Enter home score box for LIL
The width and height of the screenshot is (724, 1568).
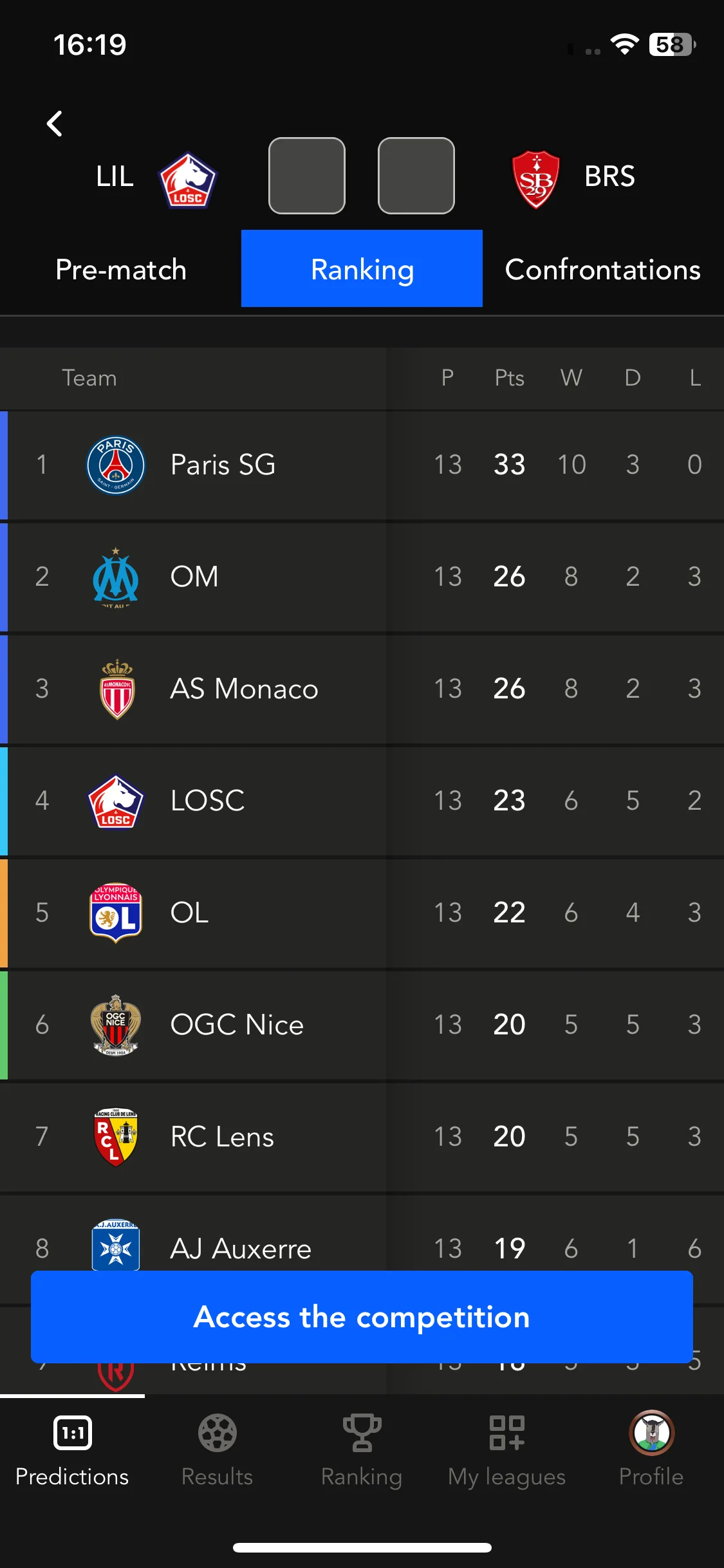click(307, 176)
